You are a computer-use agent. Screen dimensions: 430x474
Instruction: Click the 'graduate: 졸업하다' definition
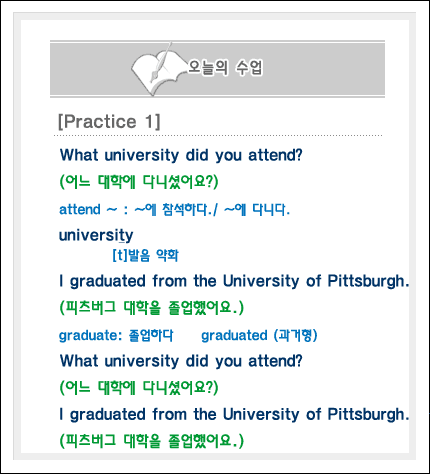click(x=116, y=335)
